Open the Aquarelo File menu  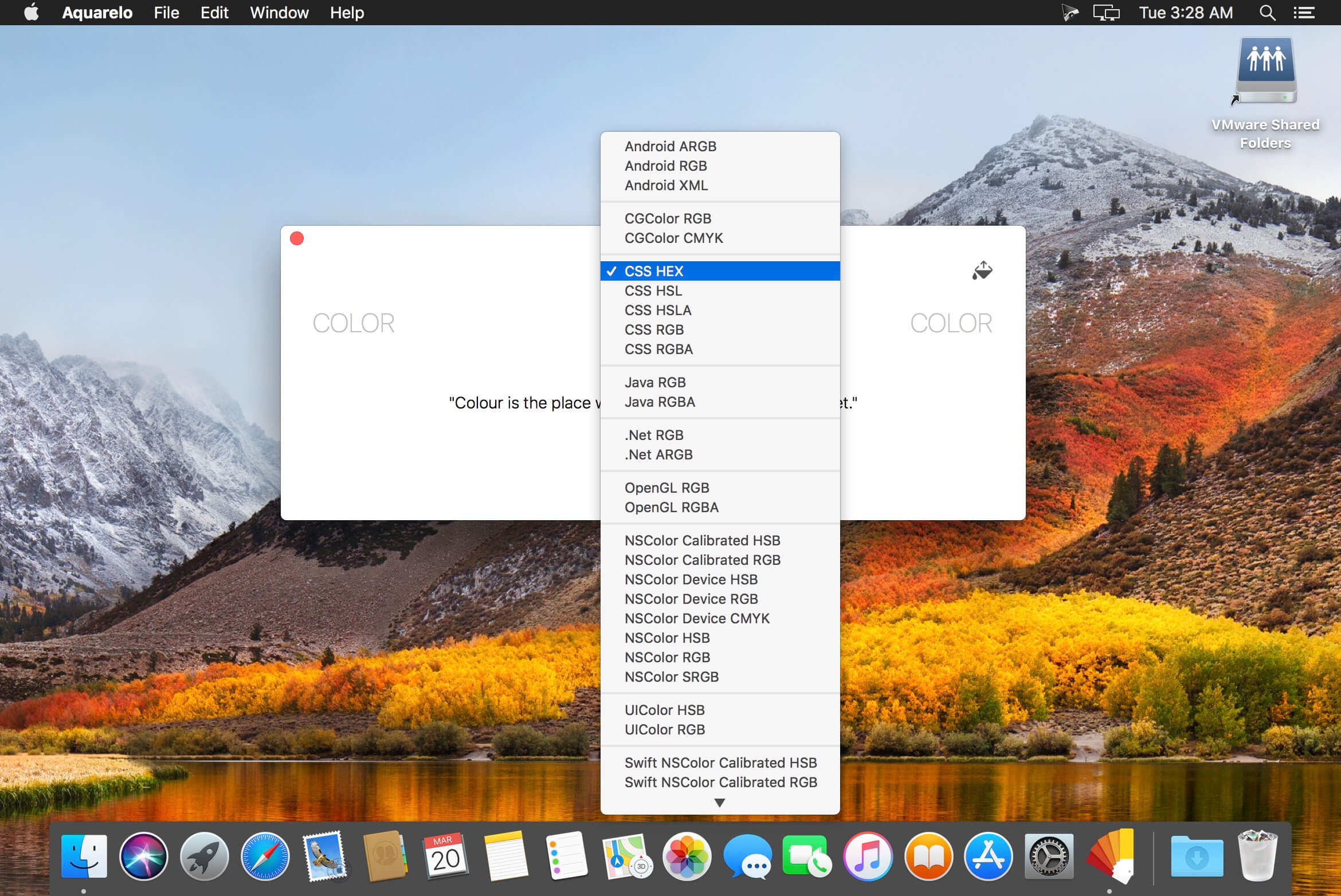tap(166, 13)
